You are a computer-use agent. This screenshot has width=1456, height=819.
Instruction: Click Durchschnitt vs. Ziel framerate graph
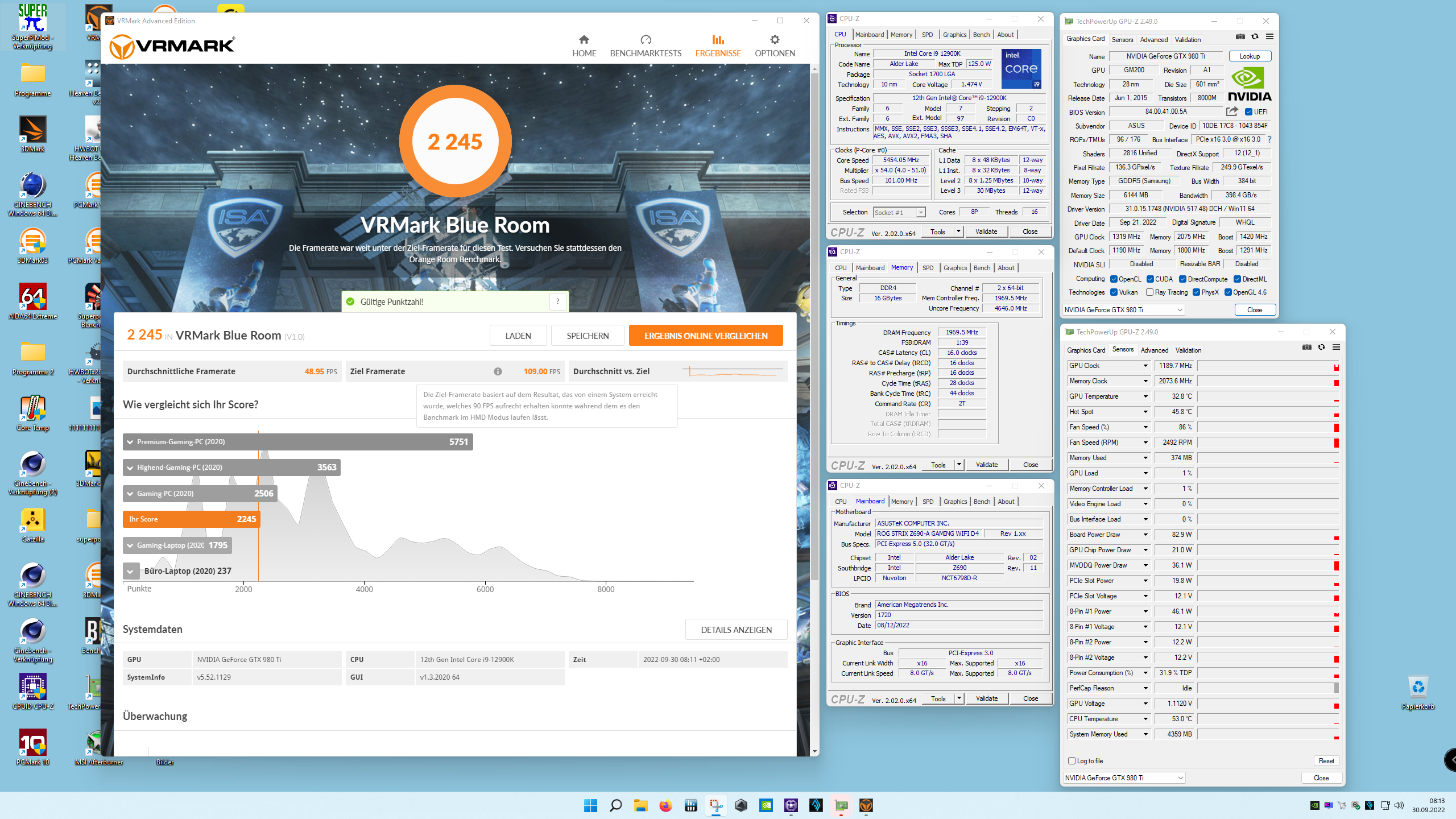point(733,371)
